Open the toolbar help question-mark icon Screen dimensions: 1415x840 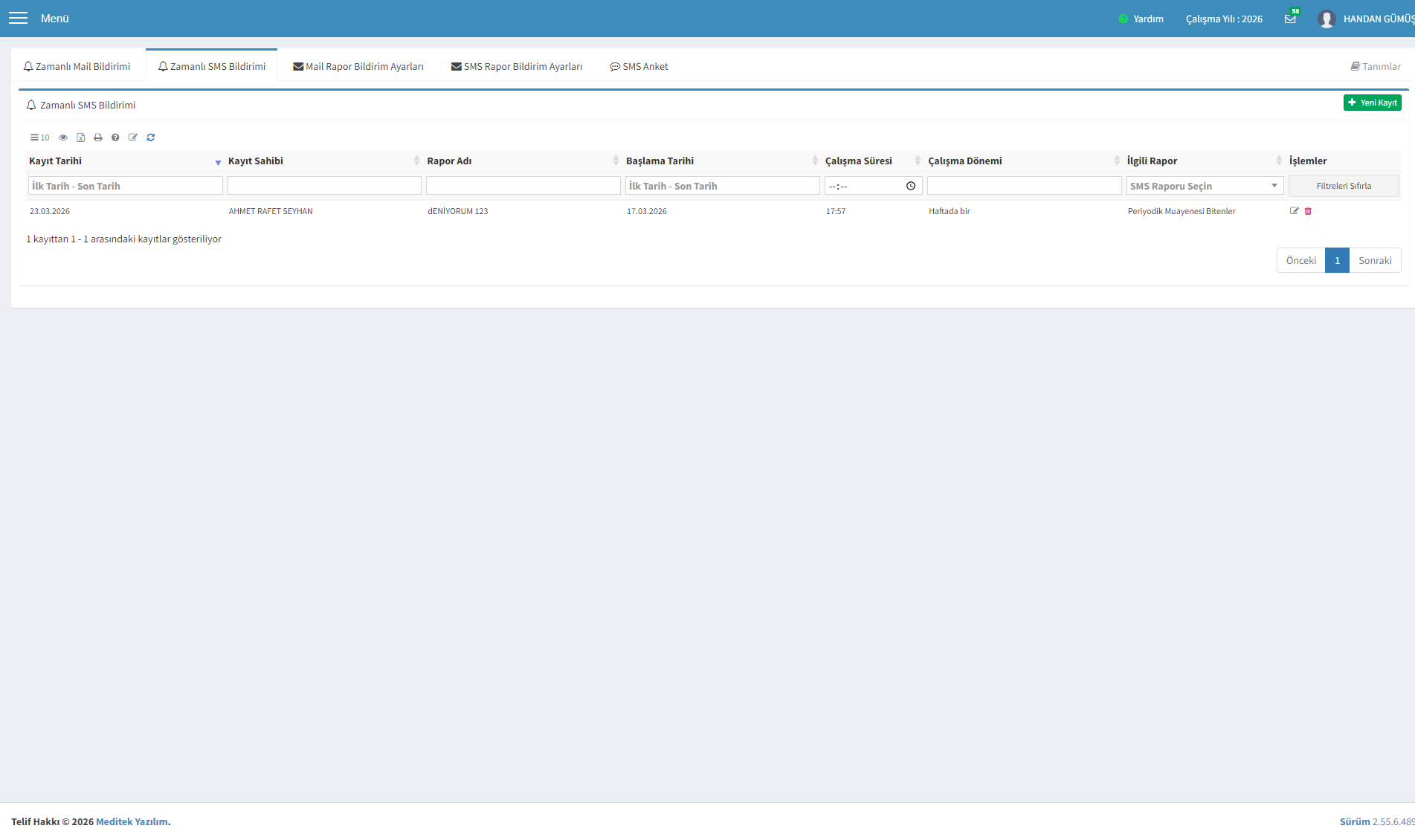click(x=115, y=138)
